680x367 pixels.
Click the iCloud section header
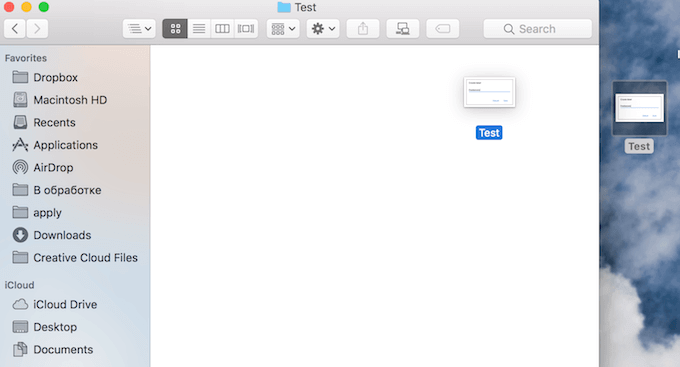click(x=20, y=285)
